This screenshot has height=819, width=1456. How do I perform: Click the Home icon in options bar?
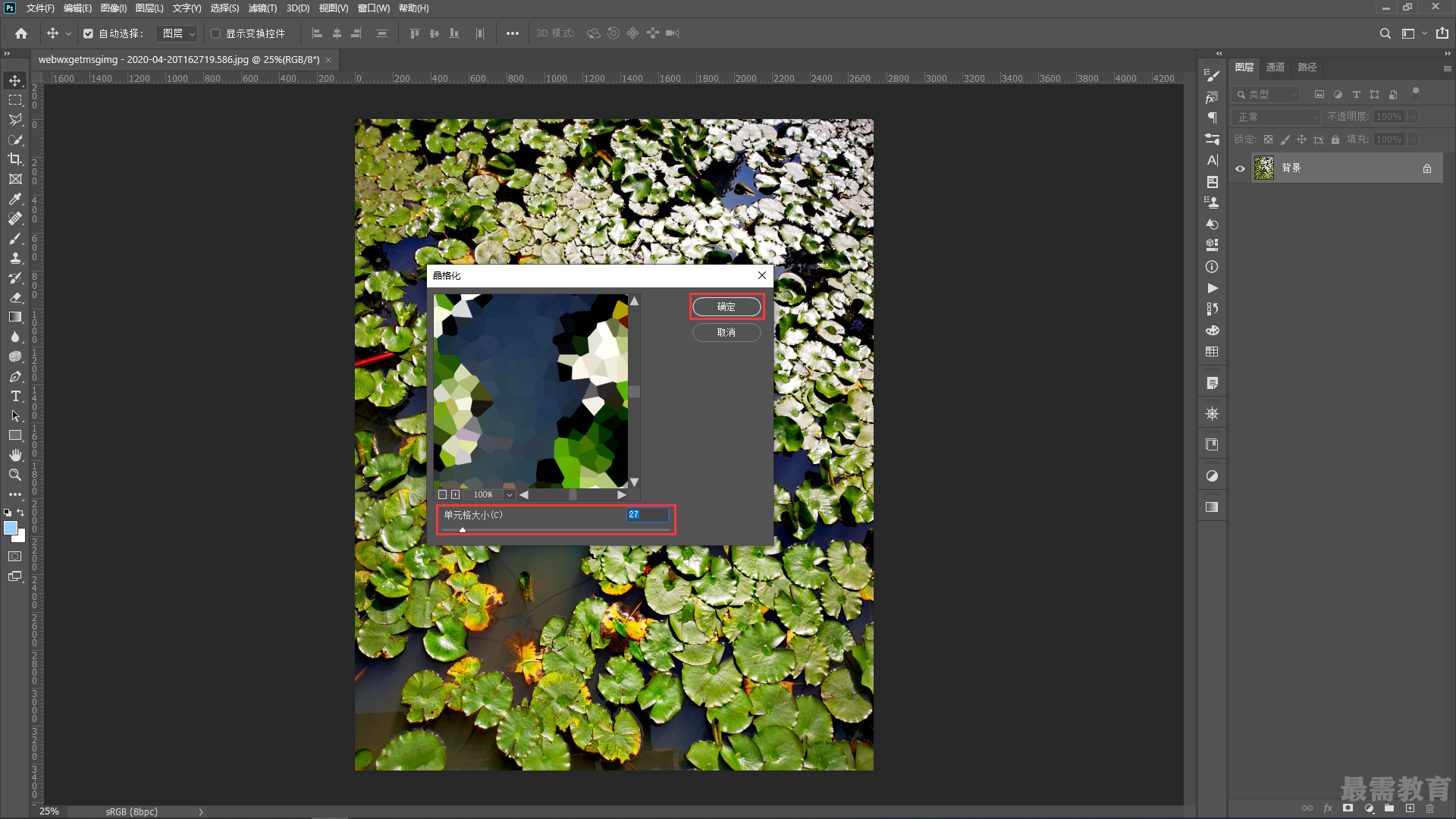coord(21,33)
